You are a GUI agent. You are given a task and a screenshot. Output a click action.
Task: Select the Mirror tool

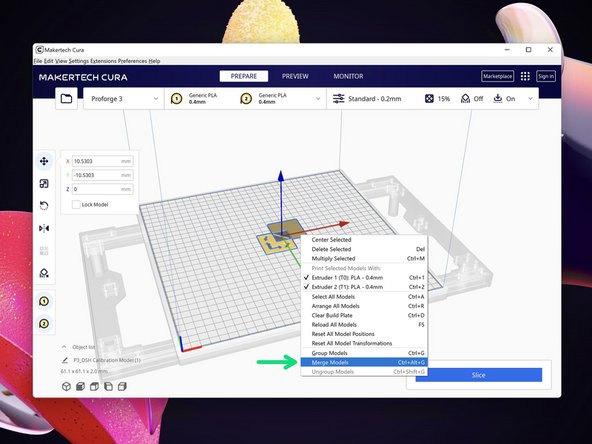(x=44, y=228)
